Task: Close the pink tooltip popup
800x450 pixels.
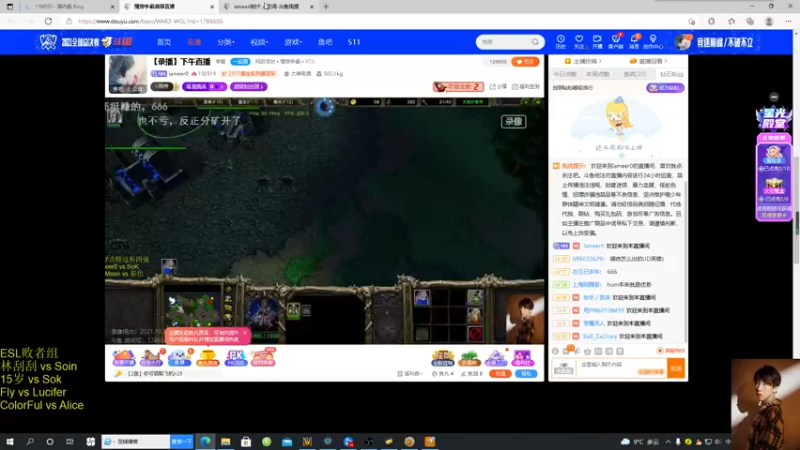Action: (x=244, y=332)
